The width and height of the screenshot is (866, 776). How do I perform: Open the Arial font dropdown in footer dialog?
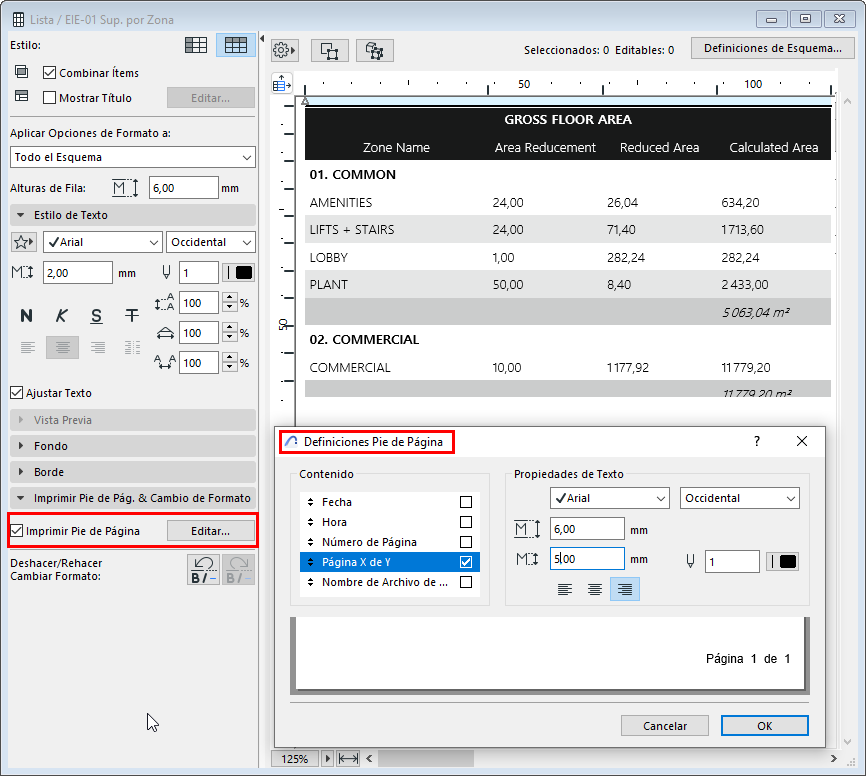click(609, 498)
